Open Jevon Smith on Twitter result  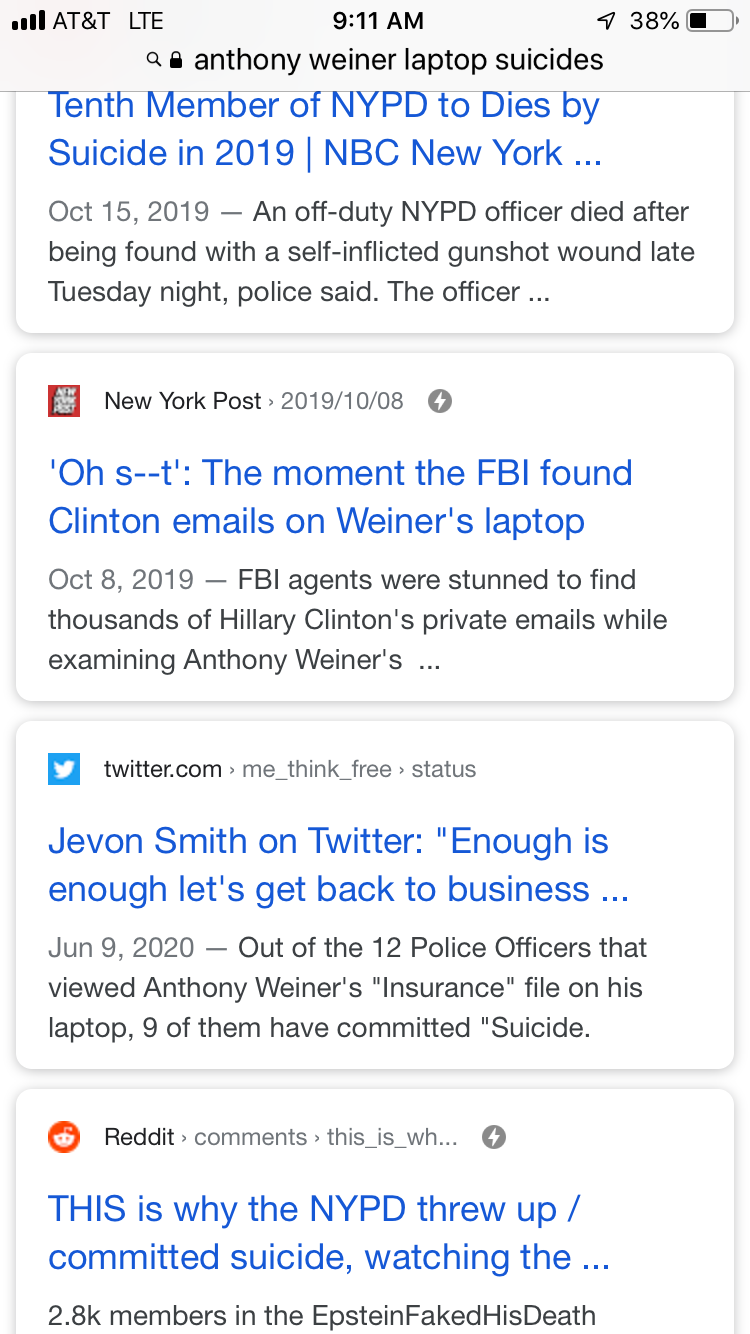(339, 865)
